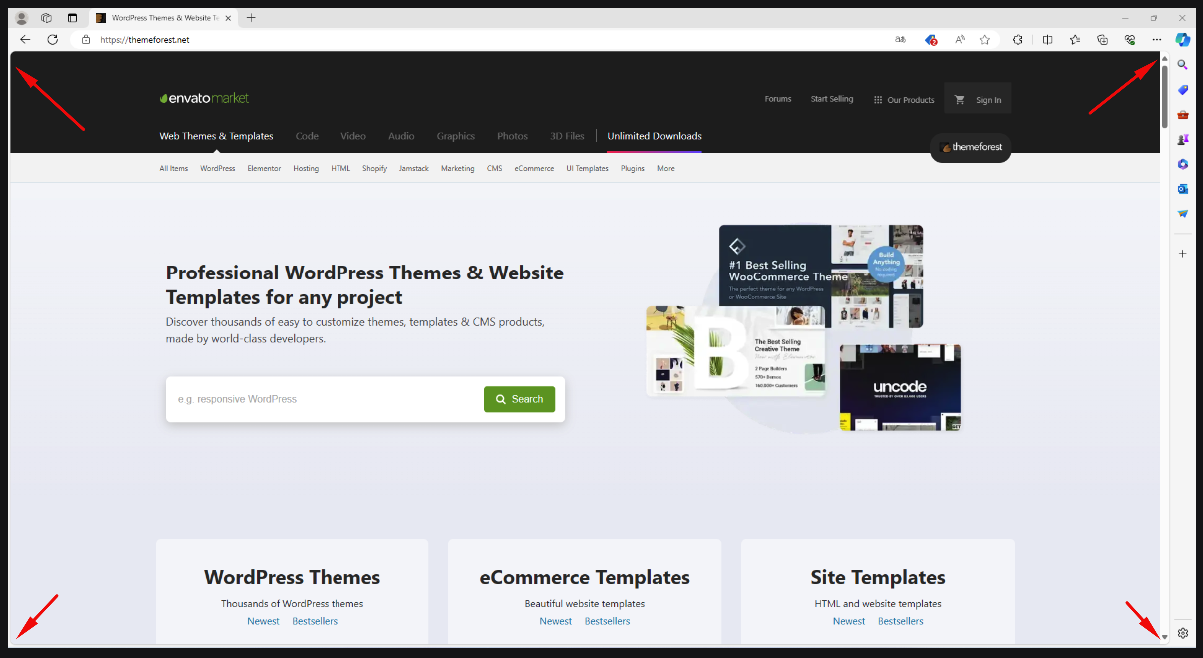Screen dimensions: 1203x658
Task: Open the shopping cart icon in site header
Action: (960, 99)
